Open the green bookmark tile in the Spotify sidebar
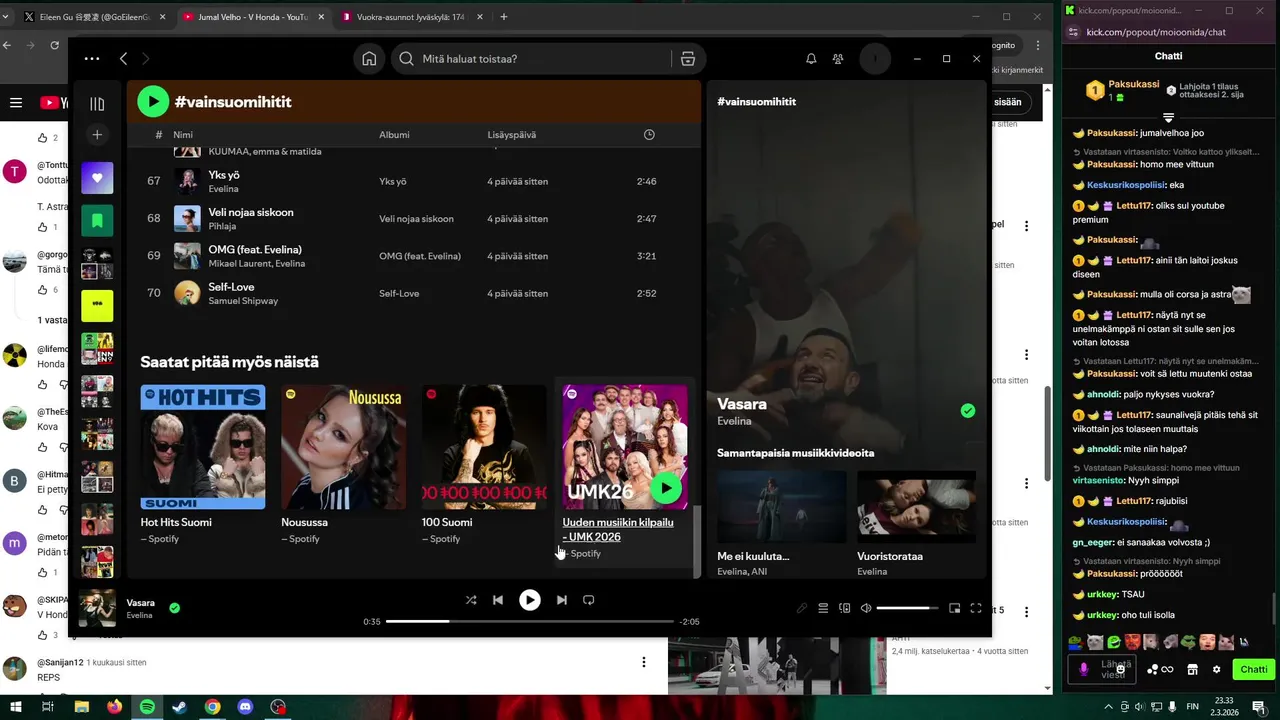 point(97,220)
